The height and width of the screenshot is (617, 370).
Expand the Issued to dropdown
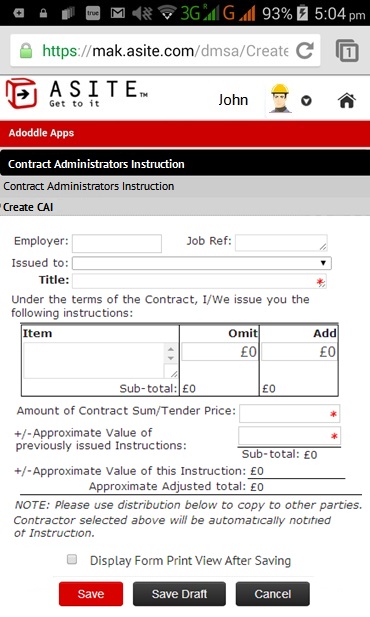point(202,263)
